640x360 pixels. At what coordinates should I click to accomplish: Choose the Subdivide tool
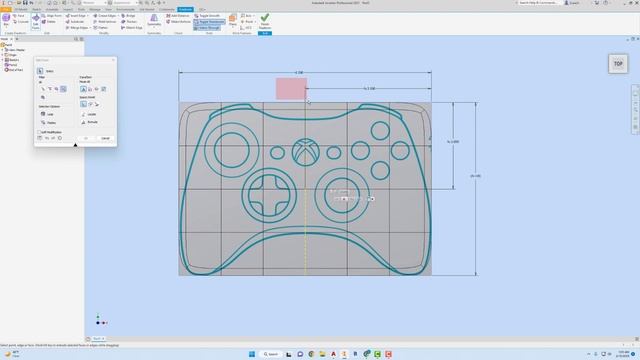[74, 22]
